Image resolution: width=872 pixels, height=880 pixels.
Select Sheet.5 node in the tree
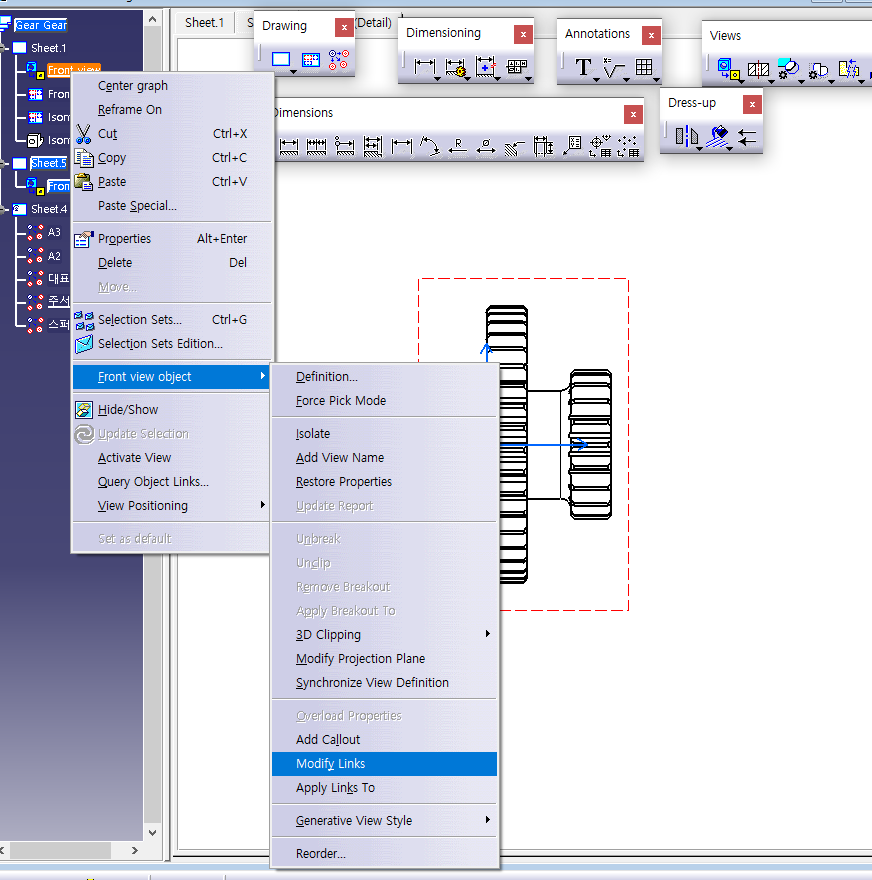49,163
